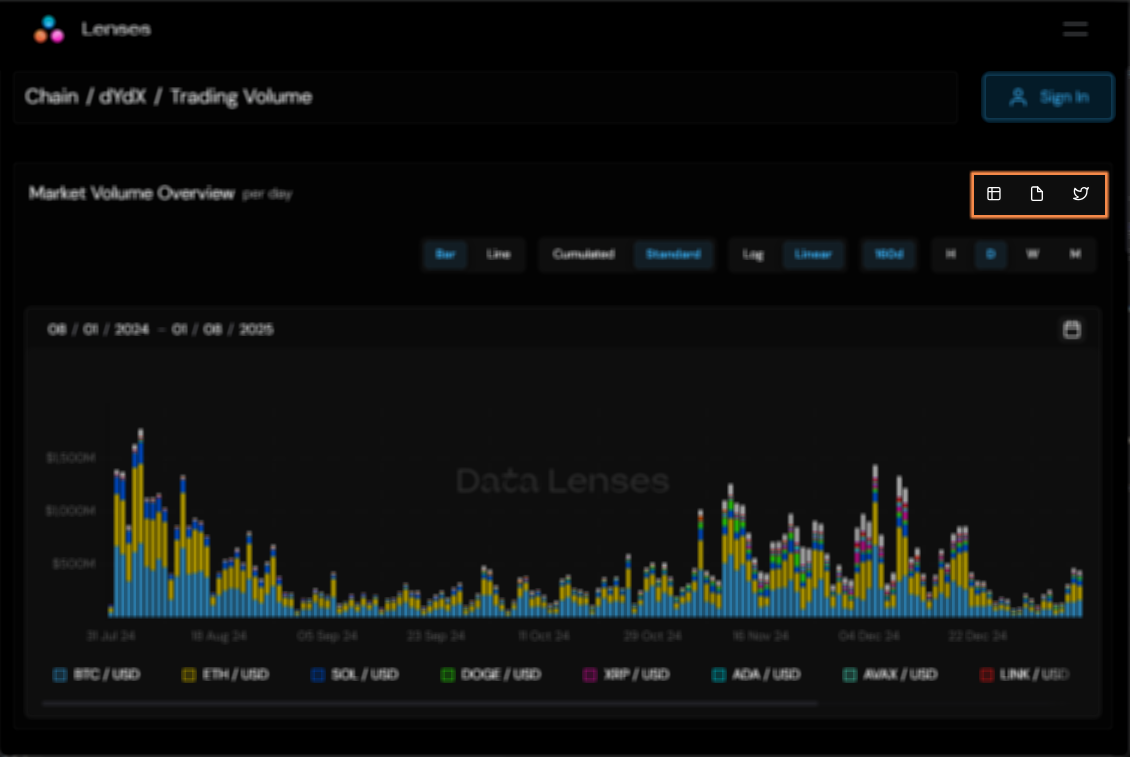Select the Bar chart mode
The height and width of the screenshot is (757, 1130).
click(x=445, y=255)
